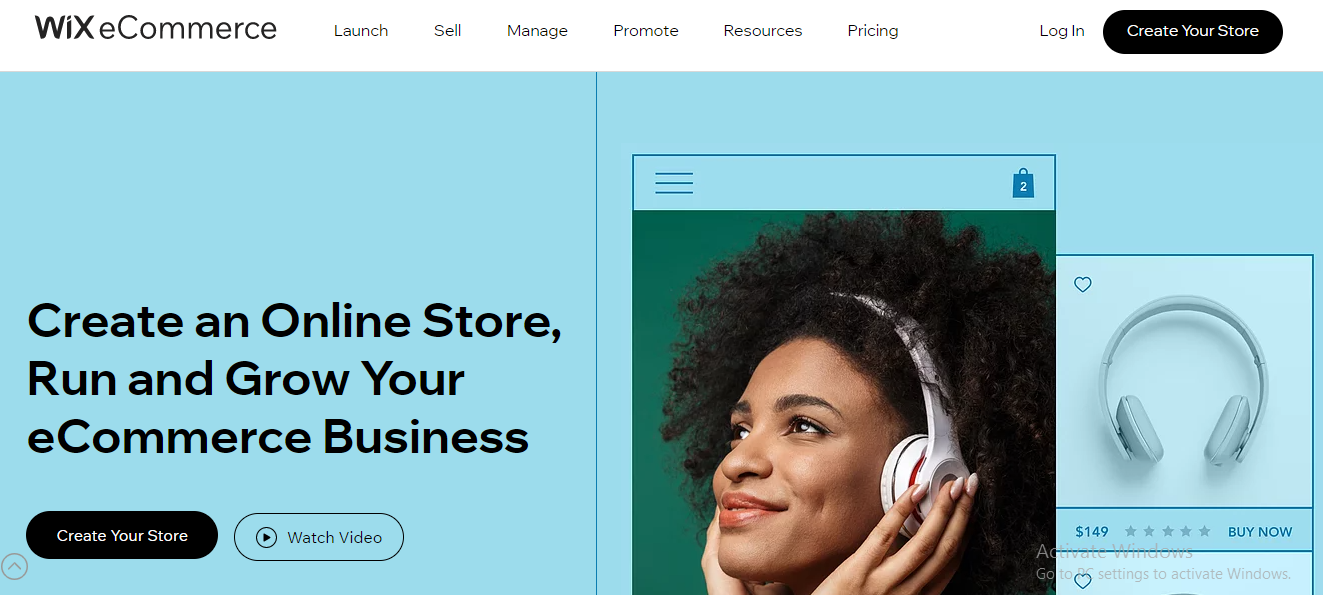This screenshot has width=1323, height=595.
Task: Click the Wix eCommerce logo
Action: click(155, 28)
